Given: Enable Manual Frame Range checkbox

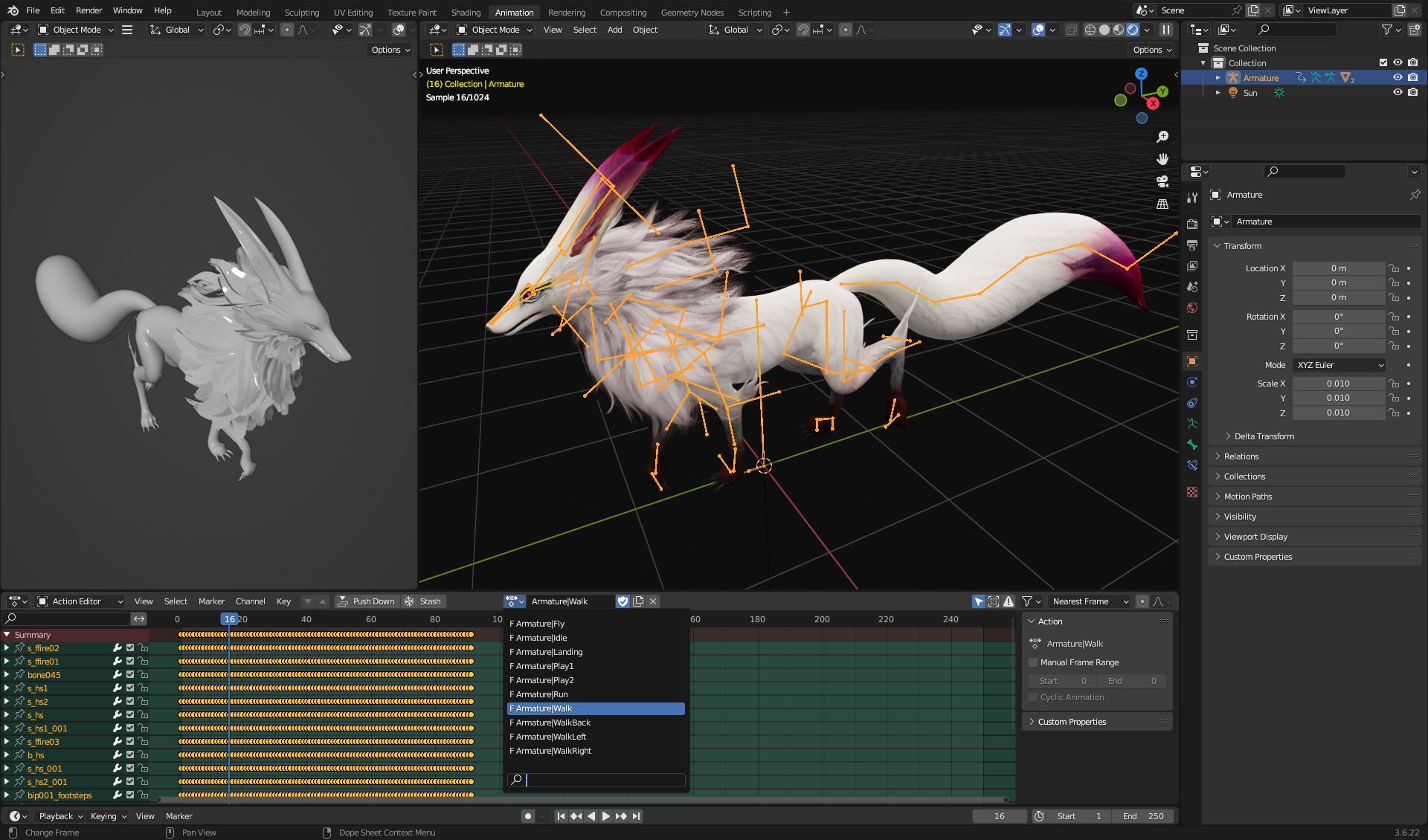Looking at the screenshot, I should coord(1033,662).
